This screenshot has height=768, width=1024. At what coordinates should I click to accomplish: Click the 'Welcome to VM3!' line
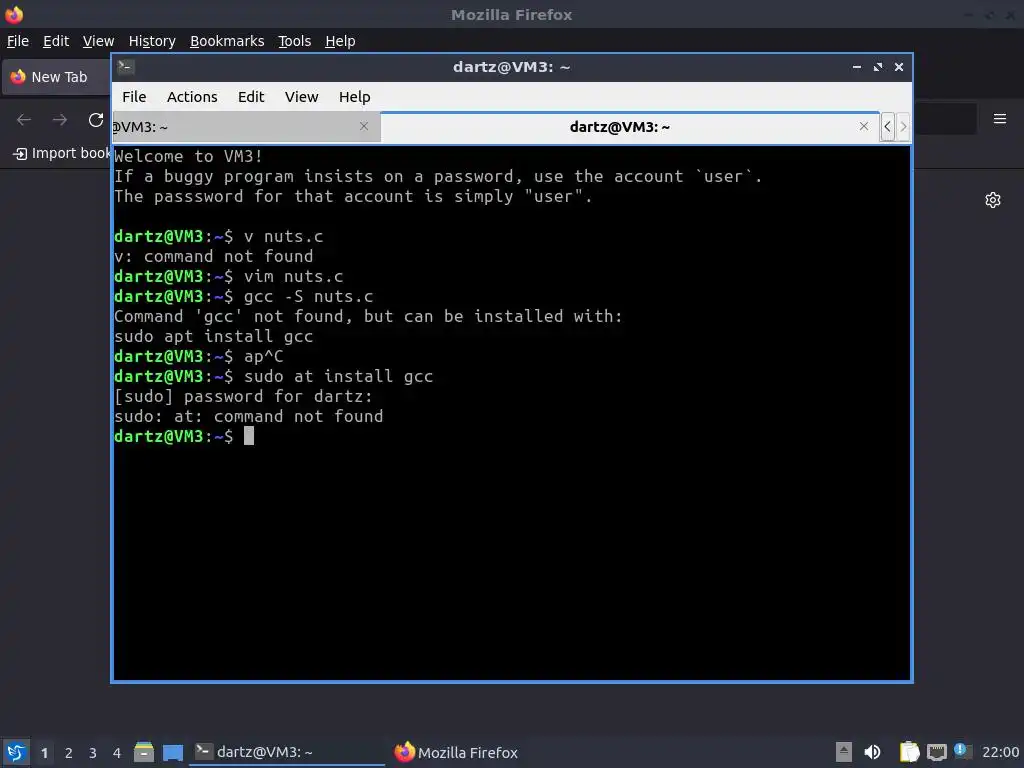[x=188, y=156]
